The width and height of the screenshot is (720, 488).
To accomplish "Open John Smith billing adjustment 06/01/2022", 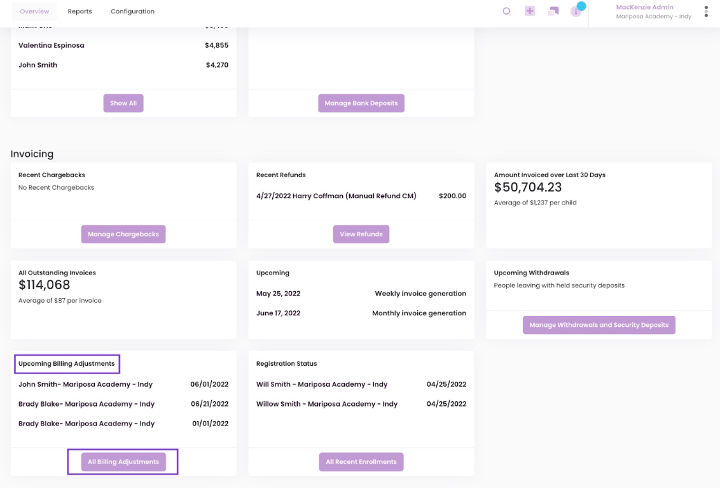I will coord(123,385).
